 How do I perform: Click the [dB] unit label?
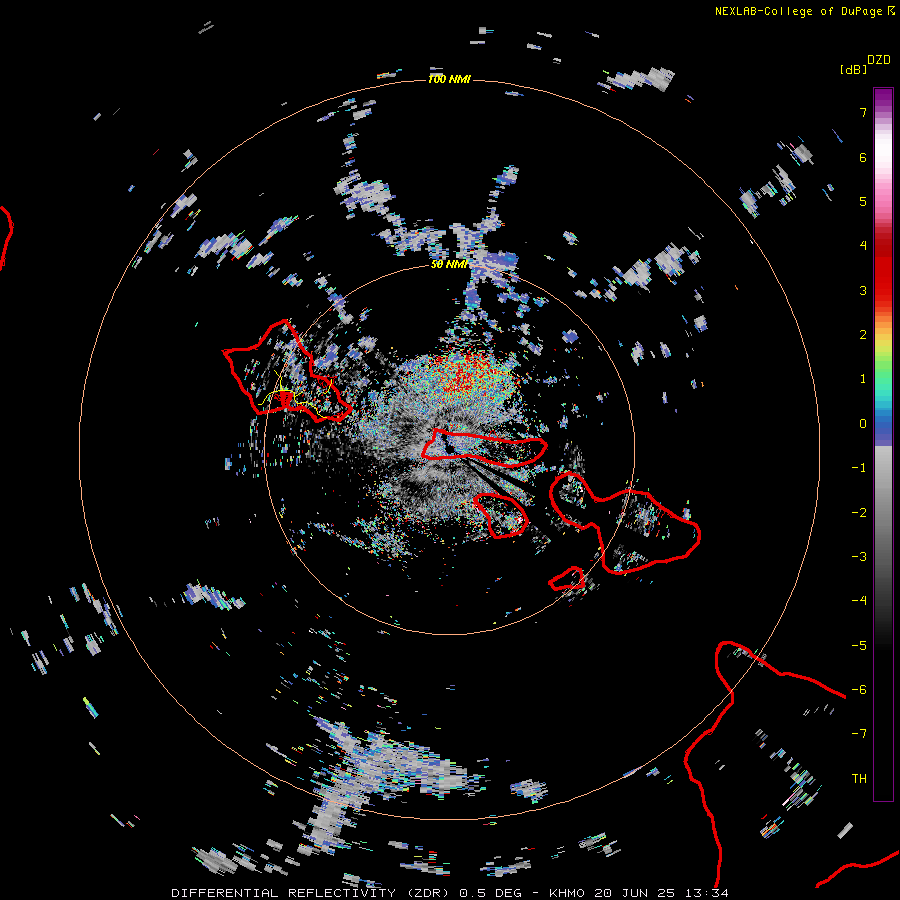[854, 69]
